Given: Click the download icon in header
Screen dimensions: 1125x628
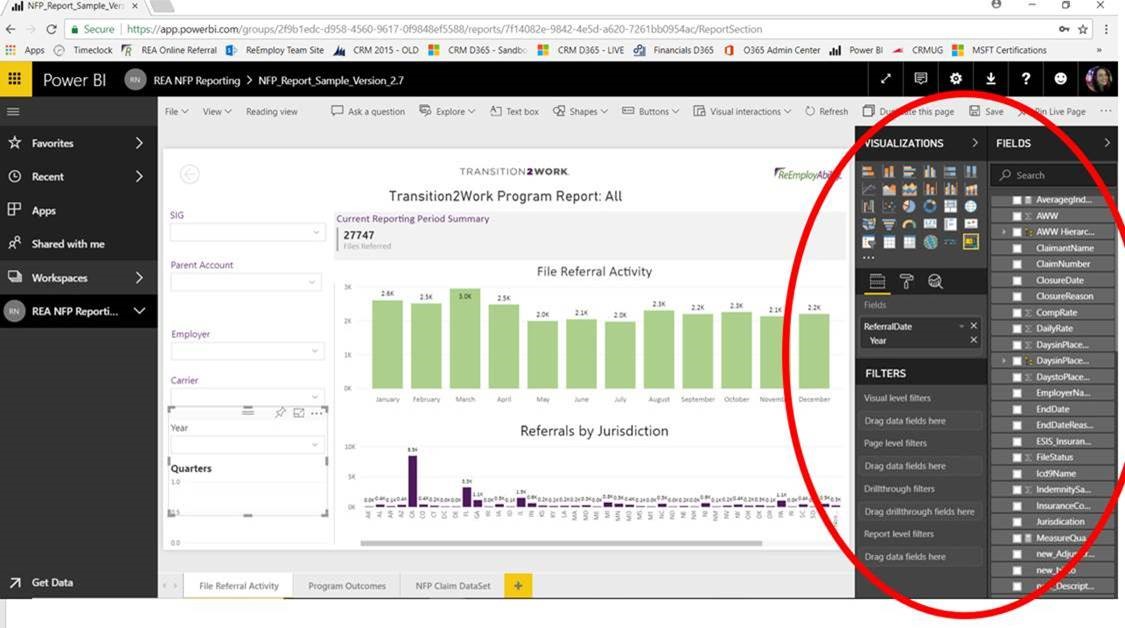Looking at the screenshot, I should [991, 79].
